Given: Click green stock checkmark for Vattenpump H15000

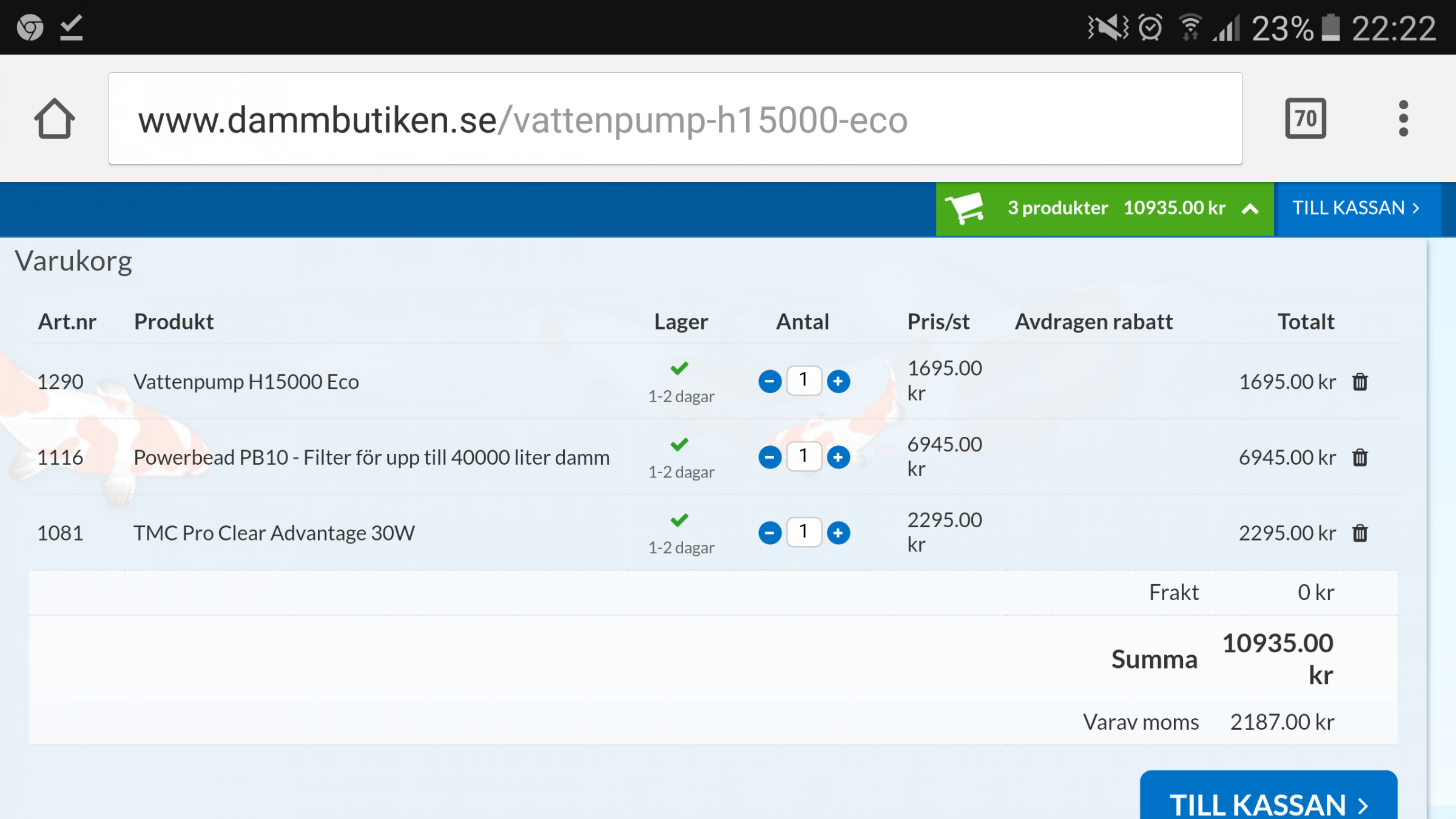Looking at the screenshot, I should point(679,368).
